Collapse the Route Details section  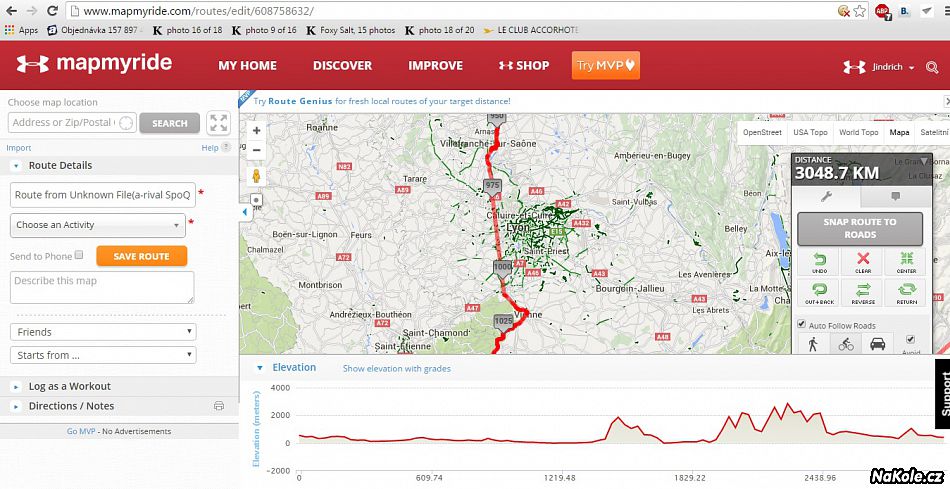[x=16, y=165]
